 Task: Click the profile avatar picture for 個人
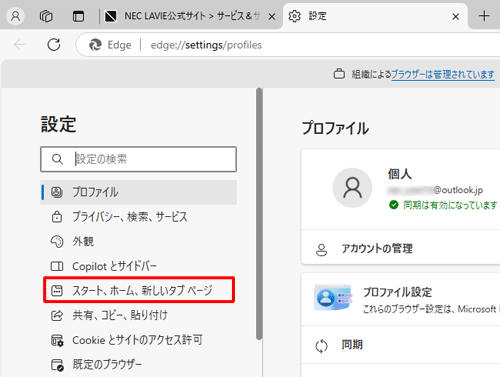coord(352,188)
